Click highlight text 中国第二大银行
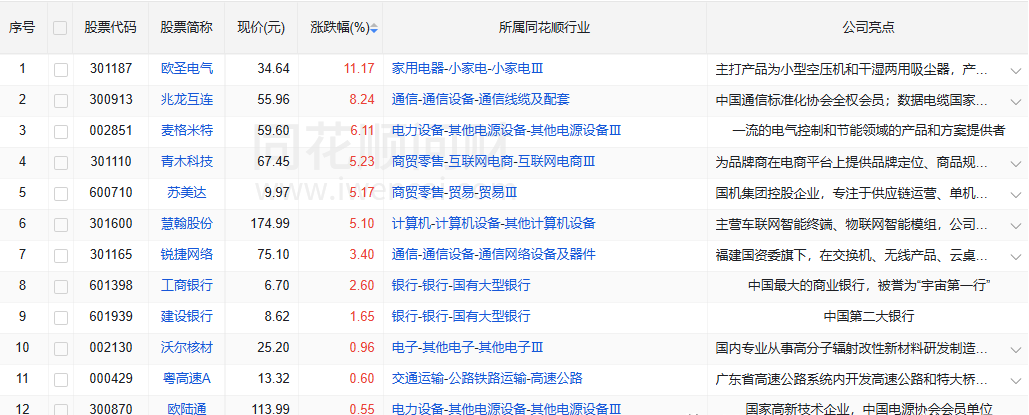The image size is (1029, 415). 868,316
